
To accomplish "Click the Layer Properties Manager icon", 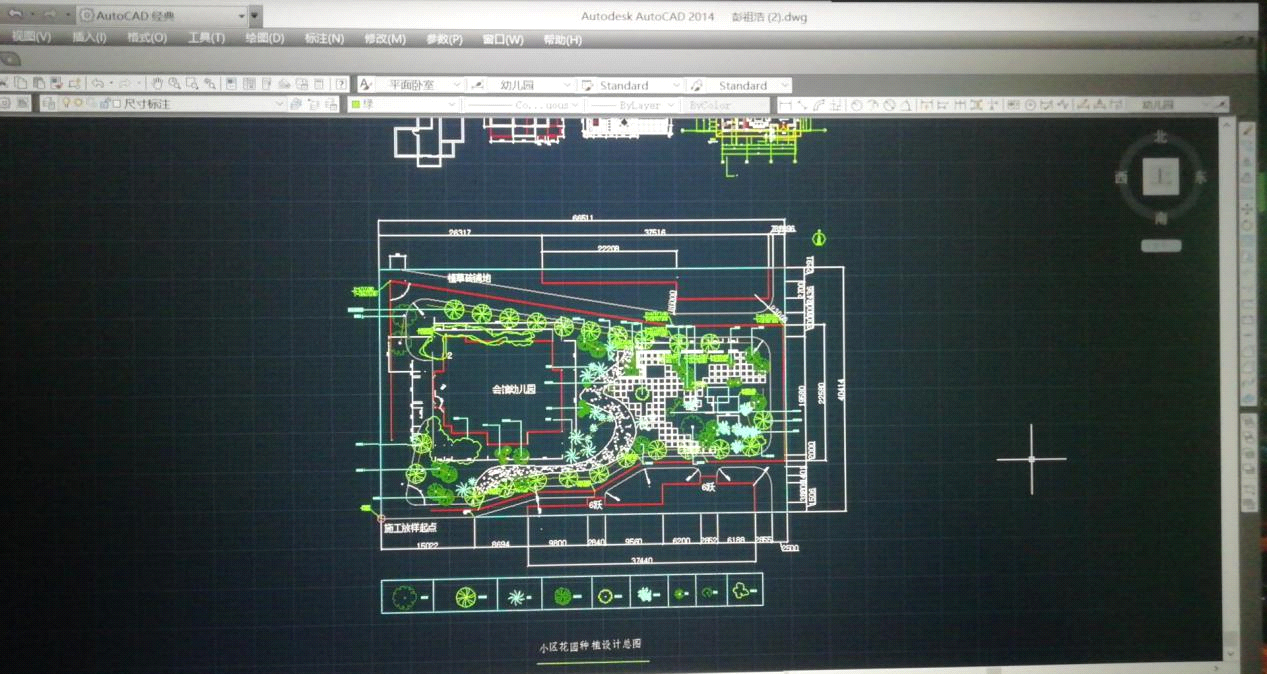I will pos(48,104).
